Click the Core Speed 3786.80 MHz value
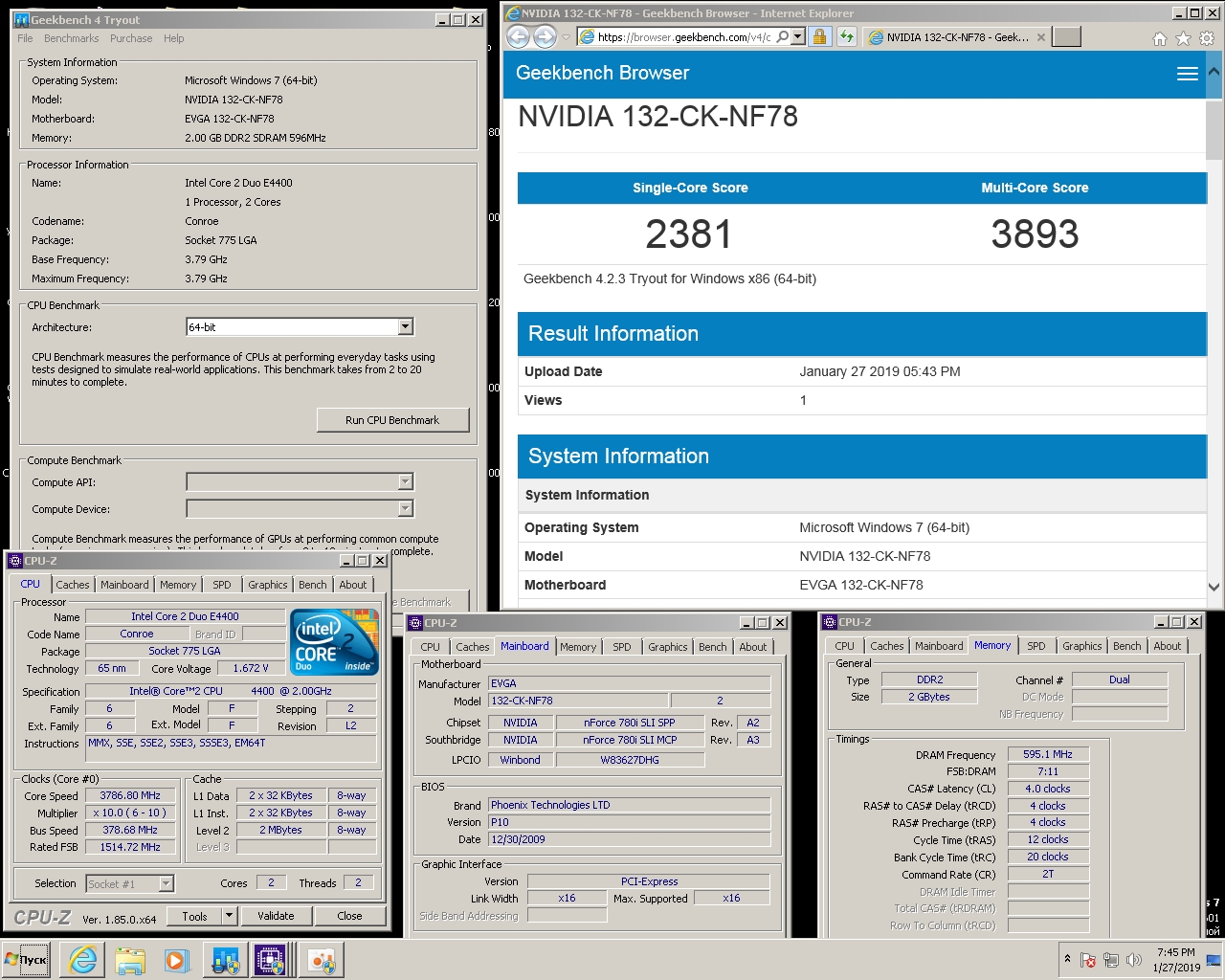 [x=130, y=795]
